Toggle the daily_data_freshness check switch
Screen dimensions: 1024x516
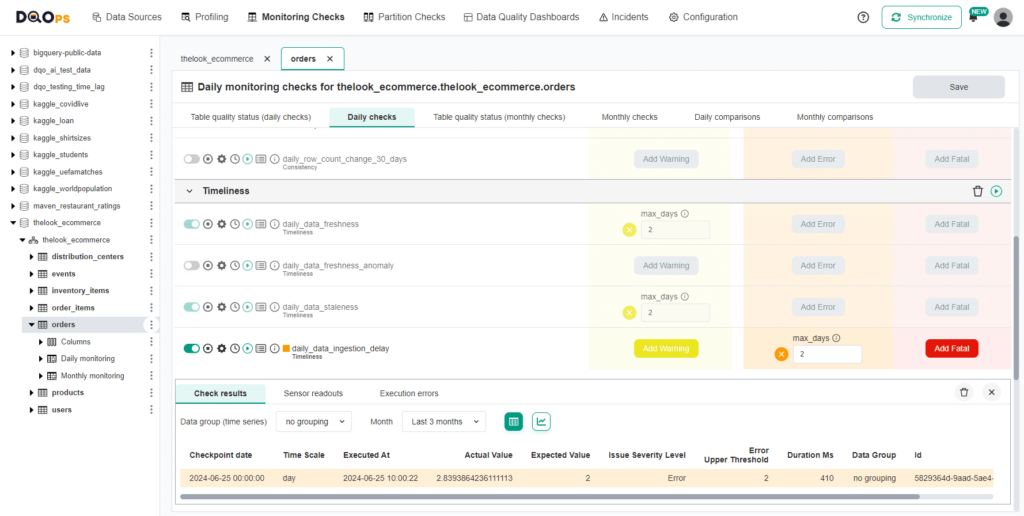click(x=192, y=224)
